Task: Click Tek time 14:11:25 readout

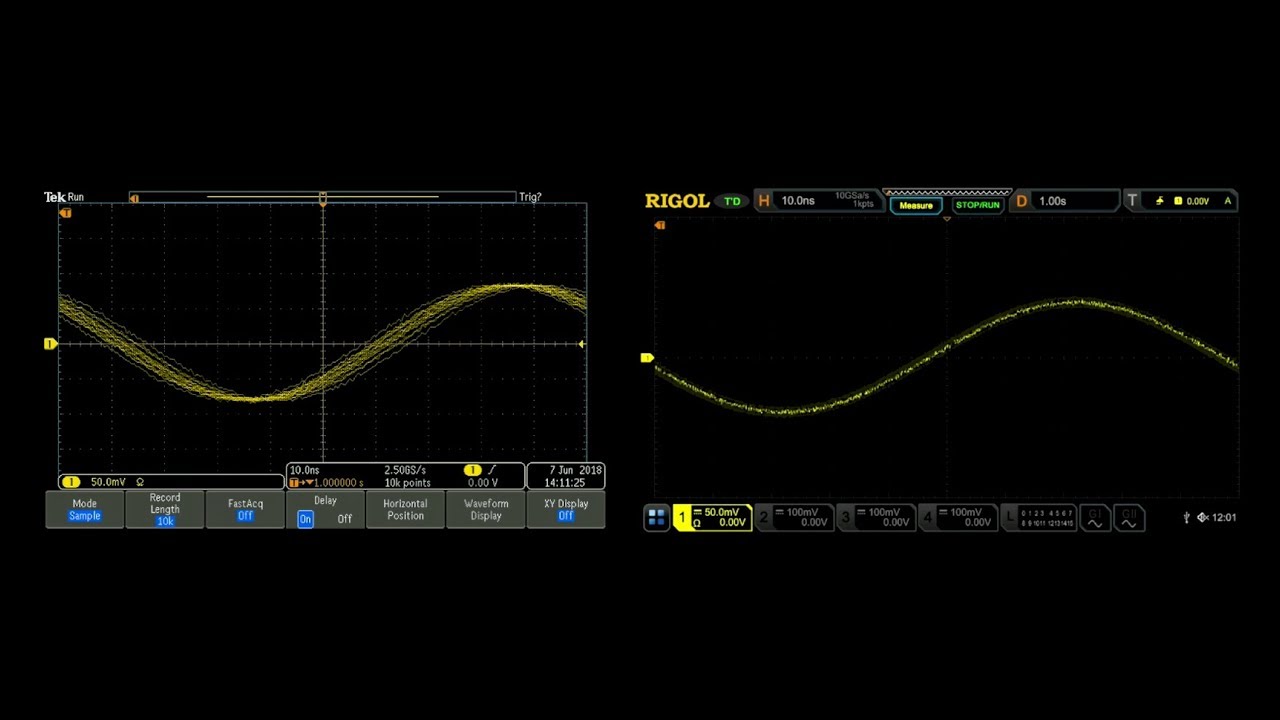Action: [565, 483]
